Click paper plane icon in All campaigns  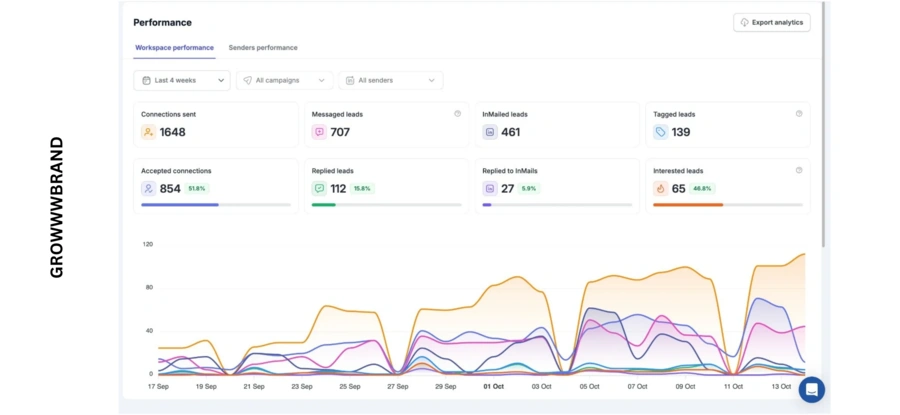coord(247,80)
